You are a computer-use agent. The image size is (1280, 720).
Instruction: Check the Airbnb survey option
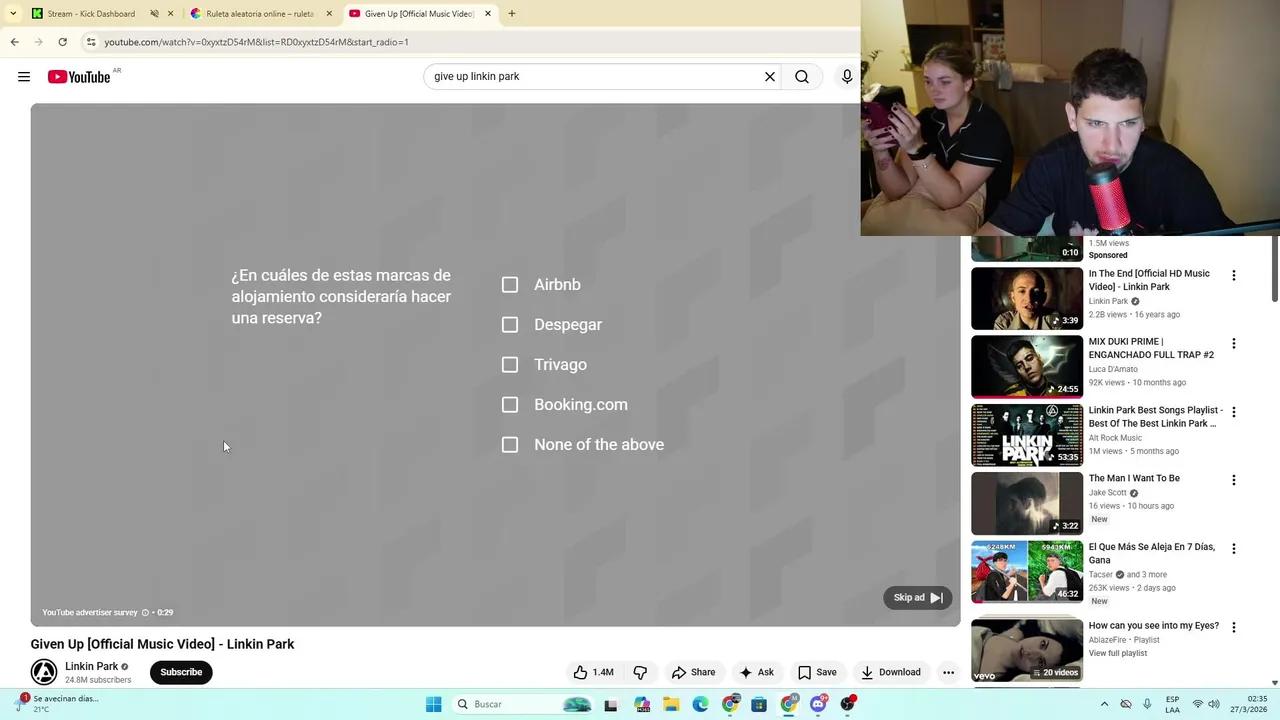(510, 285)
